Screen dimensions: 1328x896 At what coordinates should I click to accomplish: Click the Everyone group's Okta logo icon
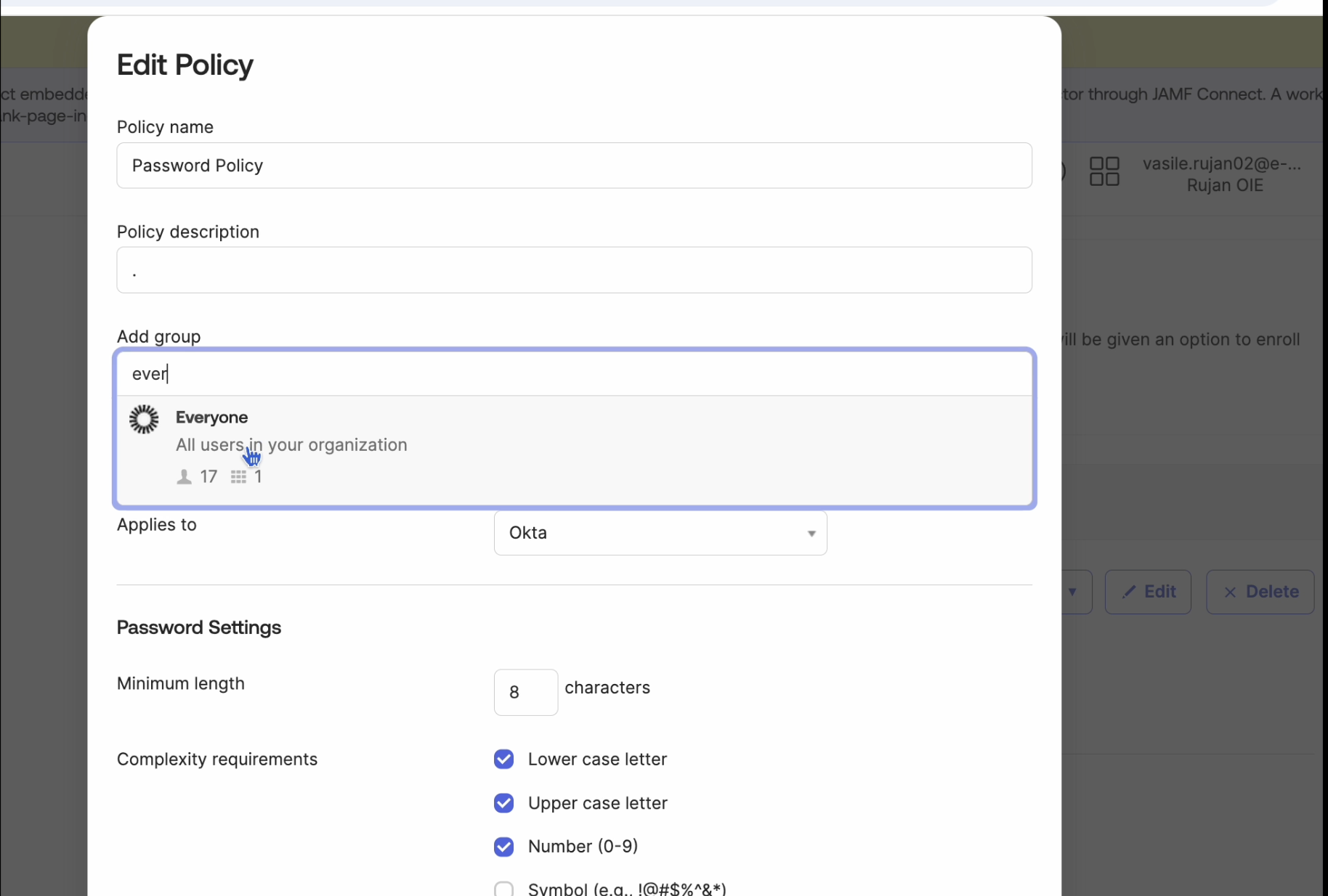pyautogui.click(x=144, y=419)
